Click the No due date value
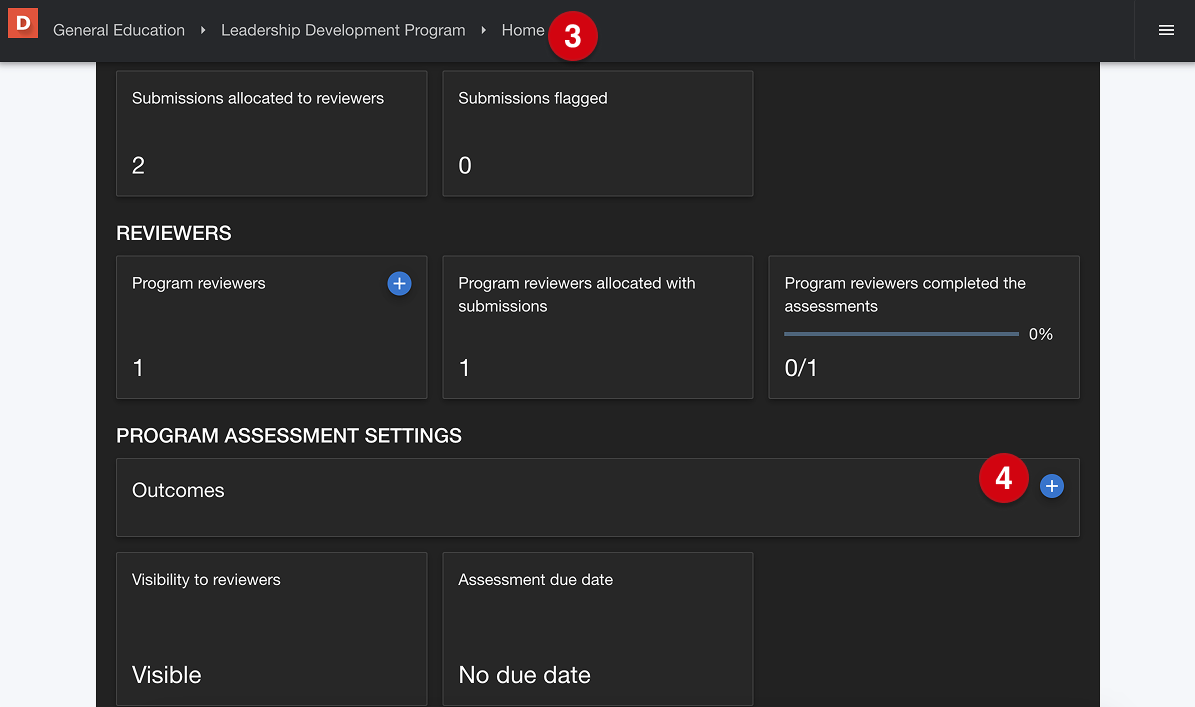This screenshot has width=1195, height=707. [x=524, y=675]
